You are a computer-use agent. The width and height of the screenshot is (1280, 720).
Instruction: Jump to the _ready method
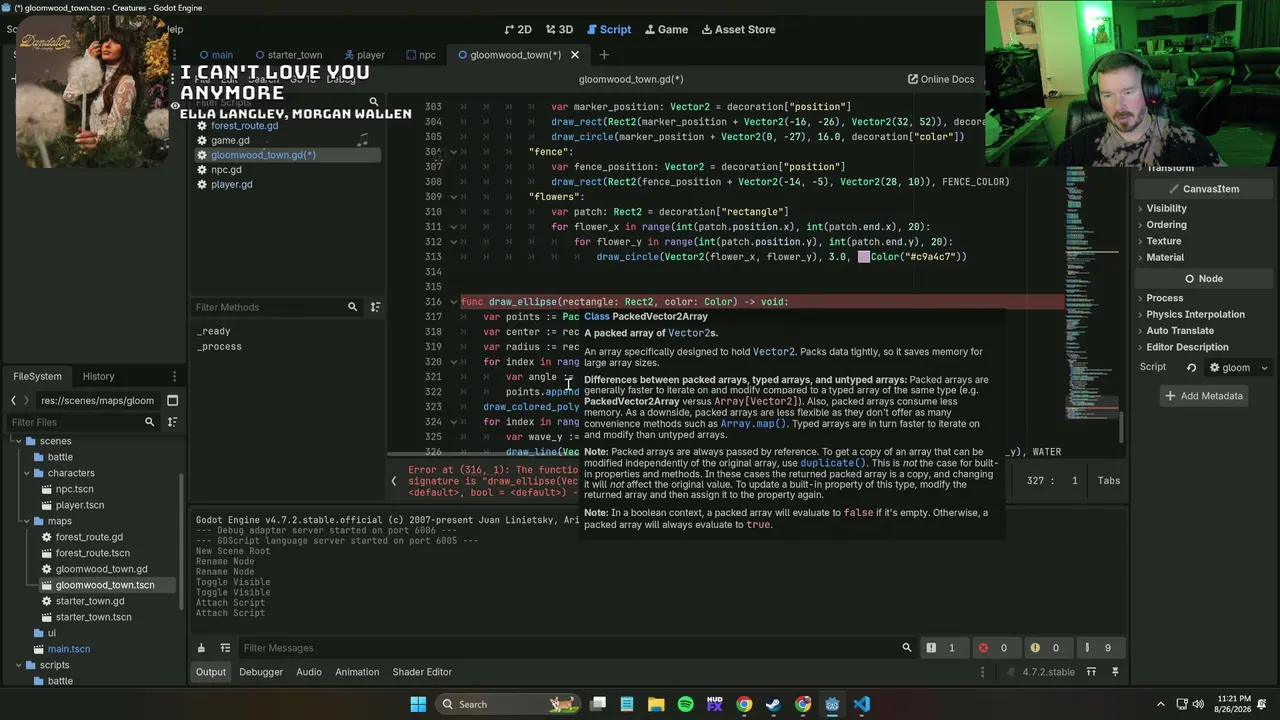214,331
